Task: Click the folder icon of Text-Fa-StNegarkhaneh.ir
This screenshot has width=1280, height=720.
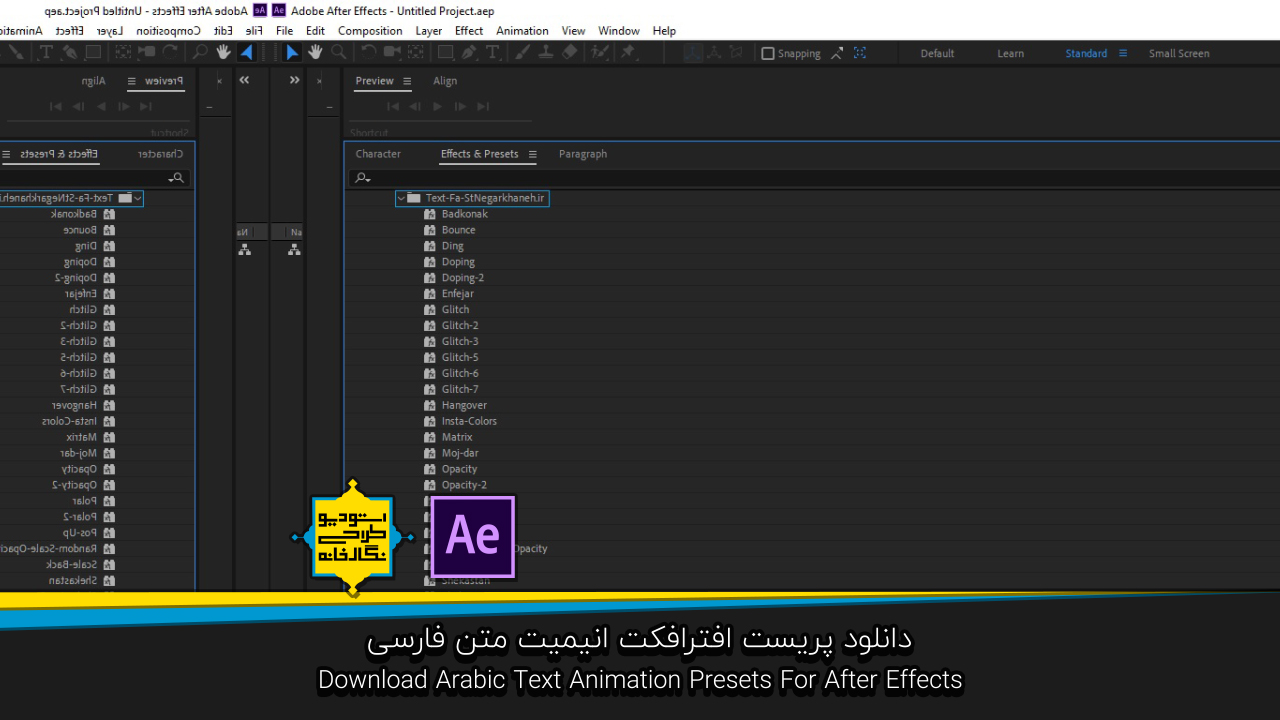Action: coord(414,198)
